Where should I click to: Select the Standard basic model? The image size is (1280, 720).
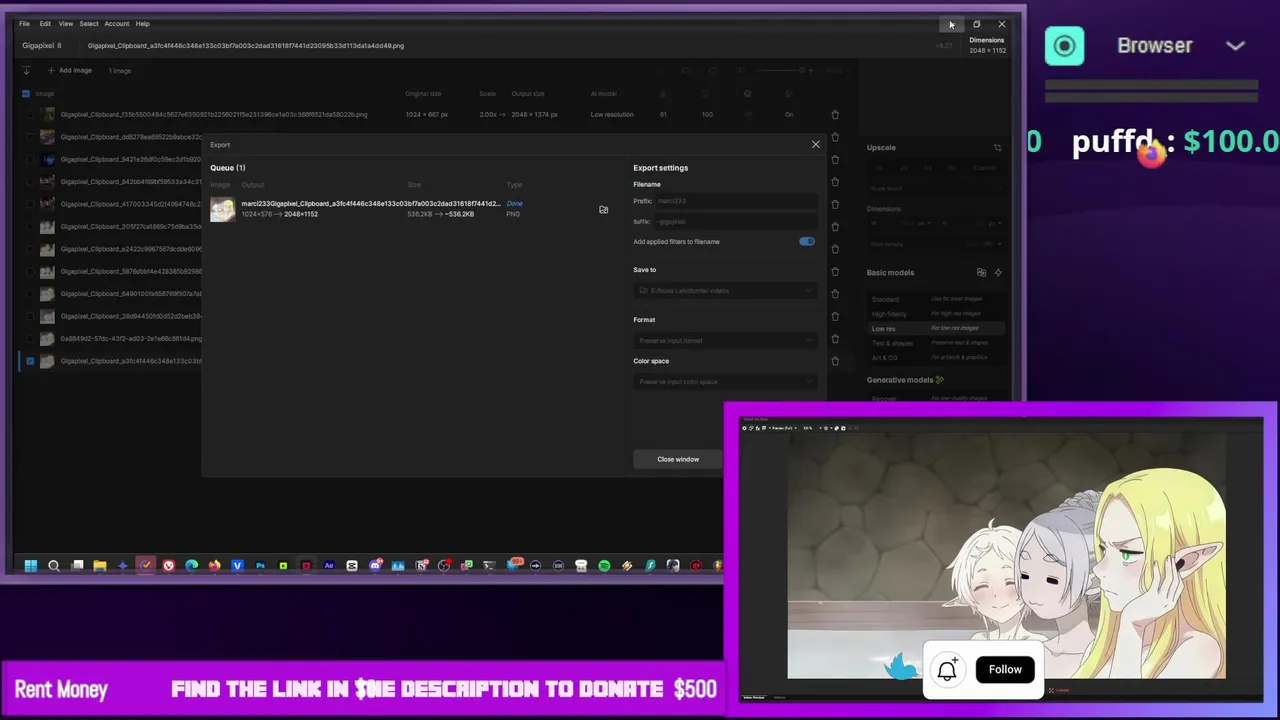[x=935, y=299]
